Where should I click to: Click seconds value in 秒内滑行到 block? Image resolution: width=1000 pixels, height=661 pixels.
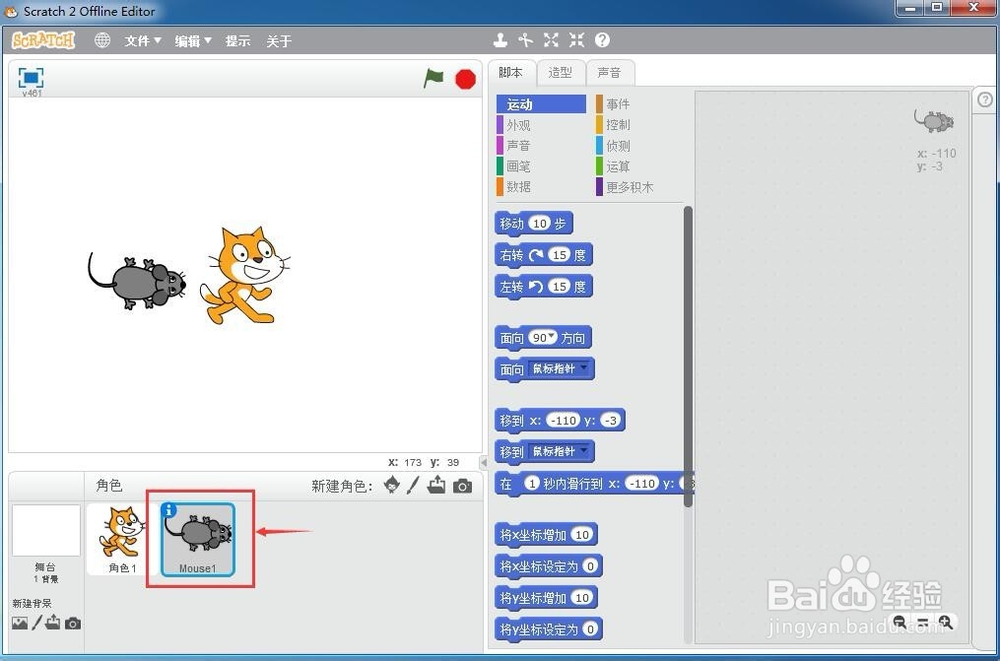click(532, 484)
